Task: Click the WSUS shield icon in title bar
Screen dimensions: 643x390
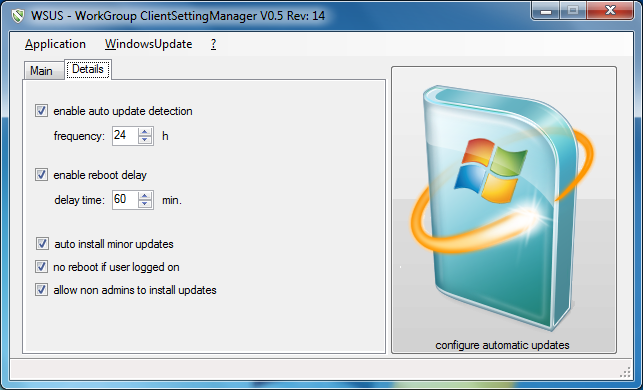Action: point(17,16)
